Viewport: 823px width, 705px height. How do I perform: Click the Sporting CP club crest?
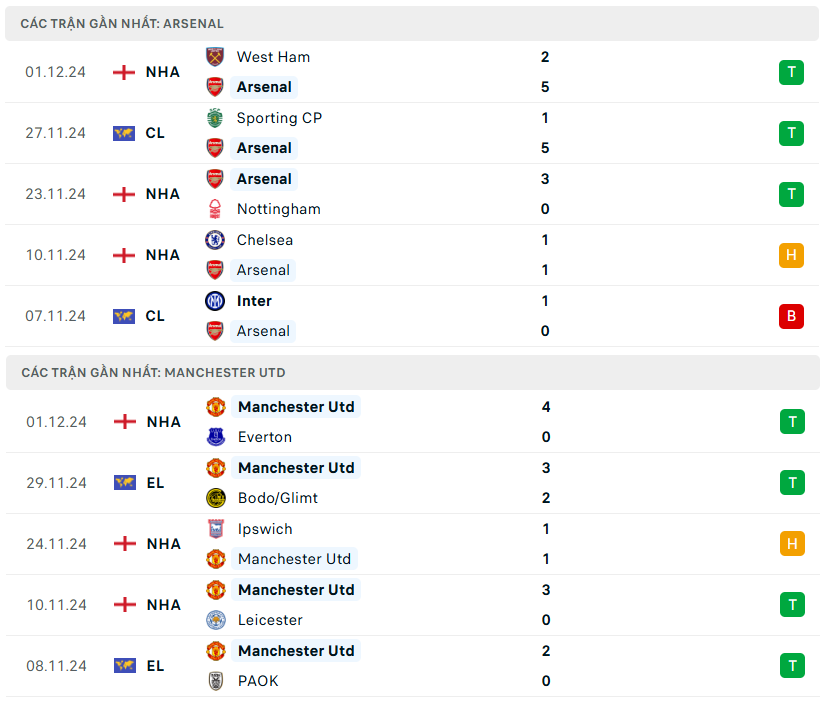215,118
